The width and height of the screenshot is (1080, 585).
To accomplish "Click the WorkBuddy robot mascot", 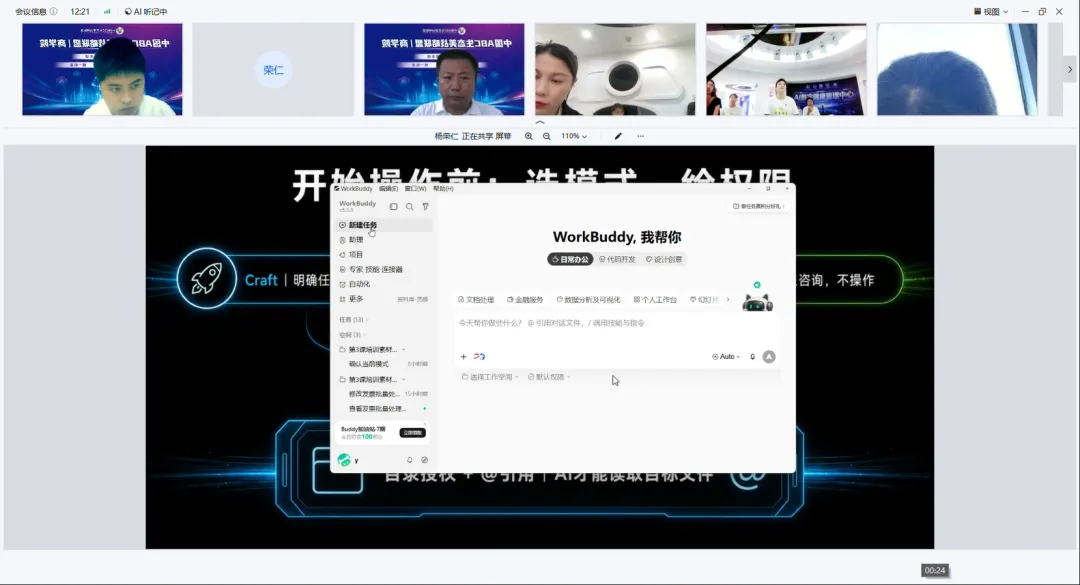I will 757,300.
